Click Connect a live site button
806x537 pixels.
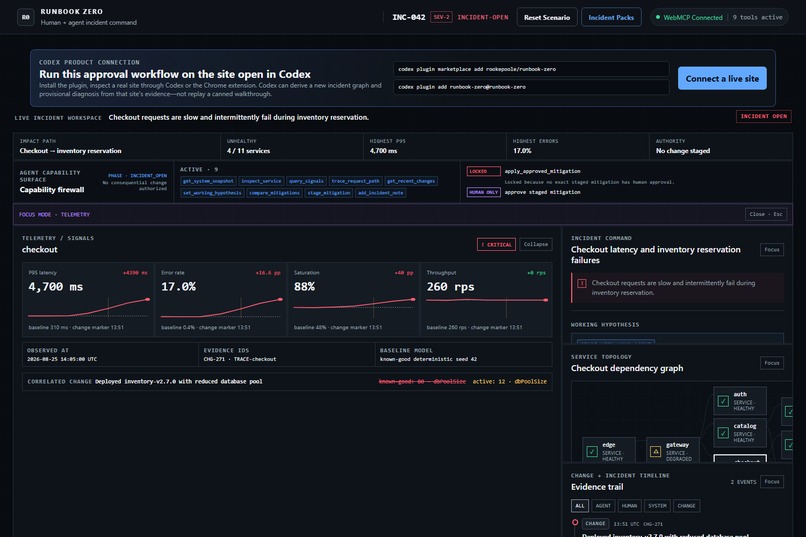click(x=722, y=78)
